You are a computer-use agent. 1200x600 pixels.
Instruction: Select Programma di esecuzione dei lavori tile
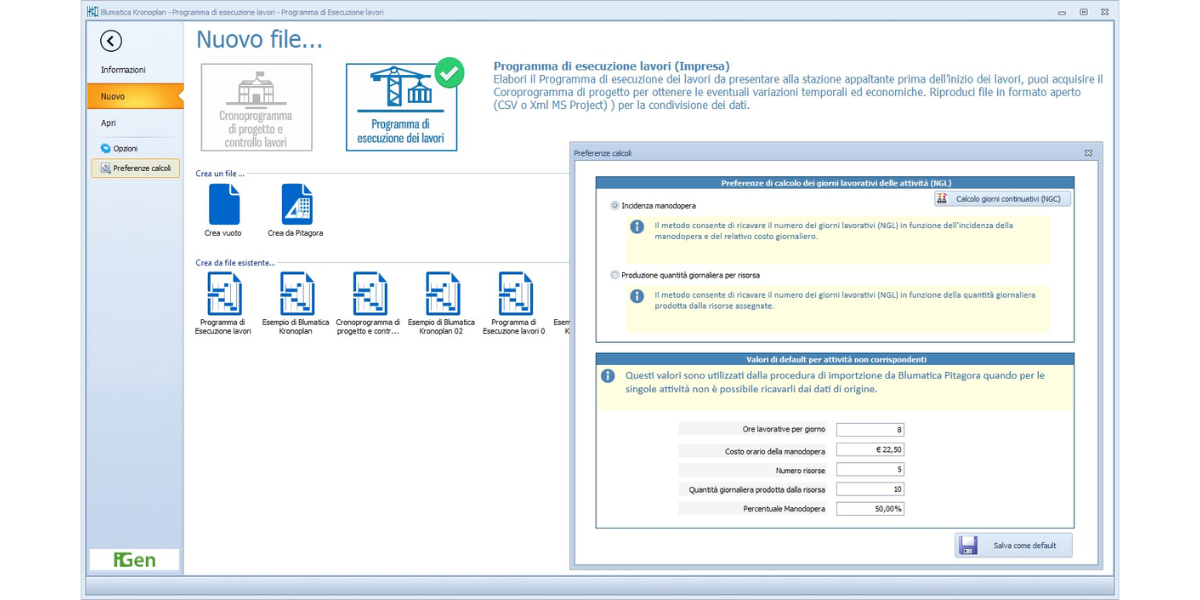[401, 108]
